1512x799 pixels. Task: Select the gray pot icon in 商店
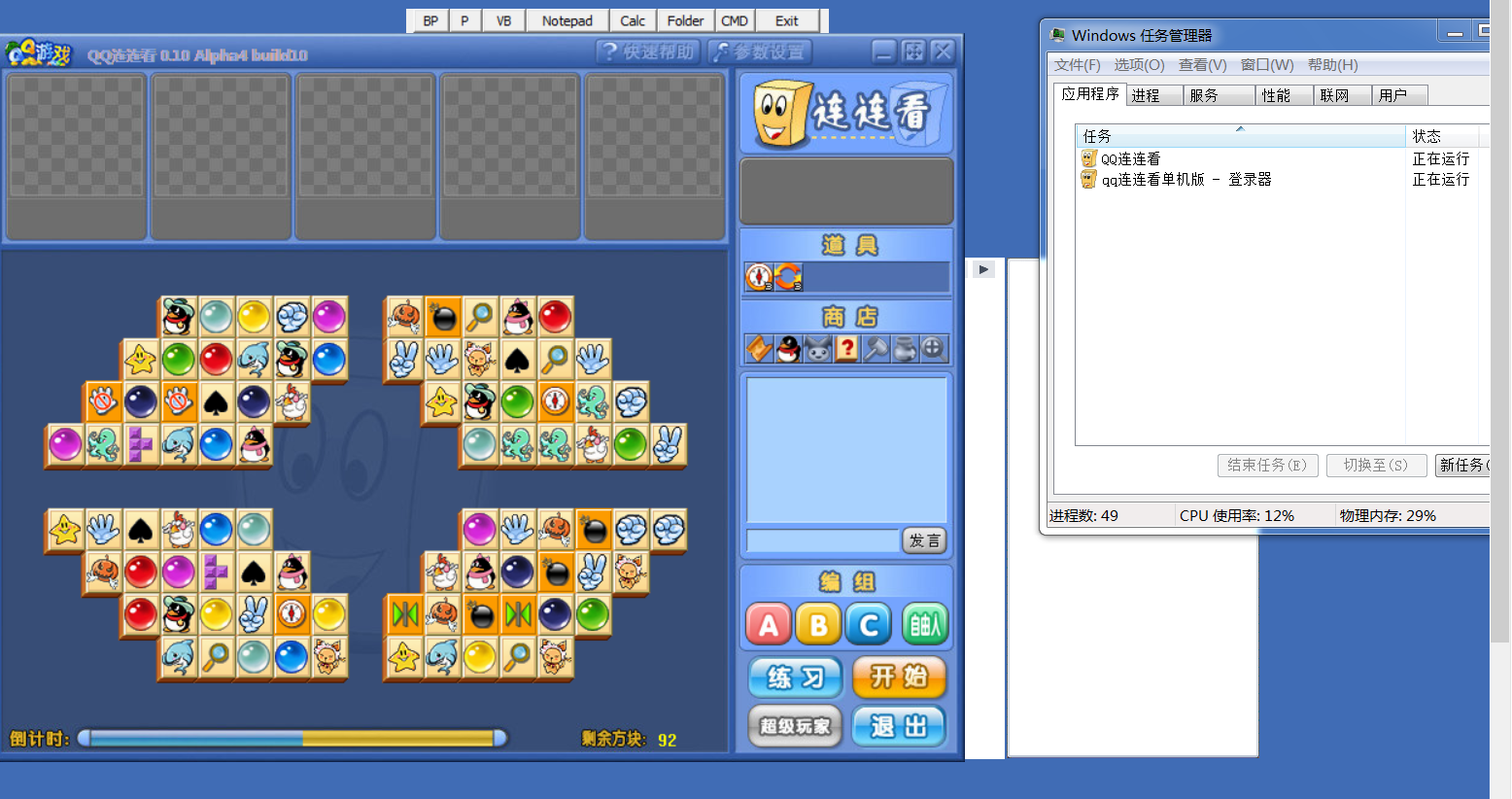[905, 348]
